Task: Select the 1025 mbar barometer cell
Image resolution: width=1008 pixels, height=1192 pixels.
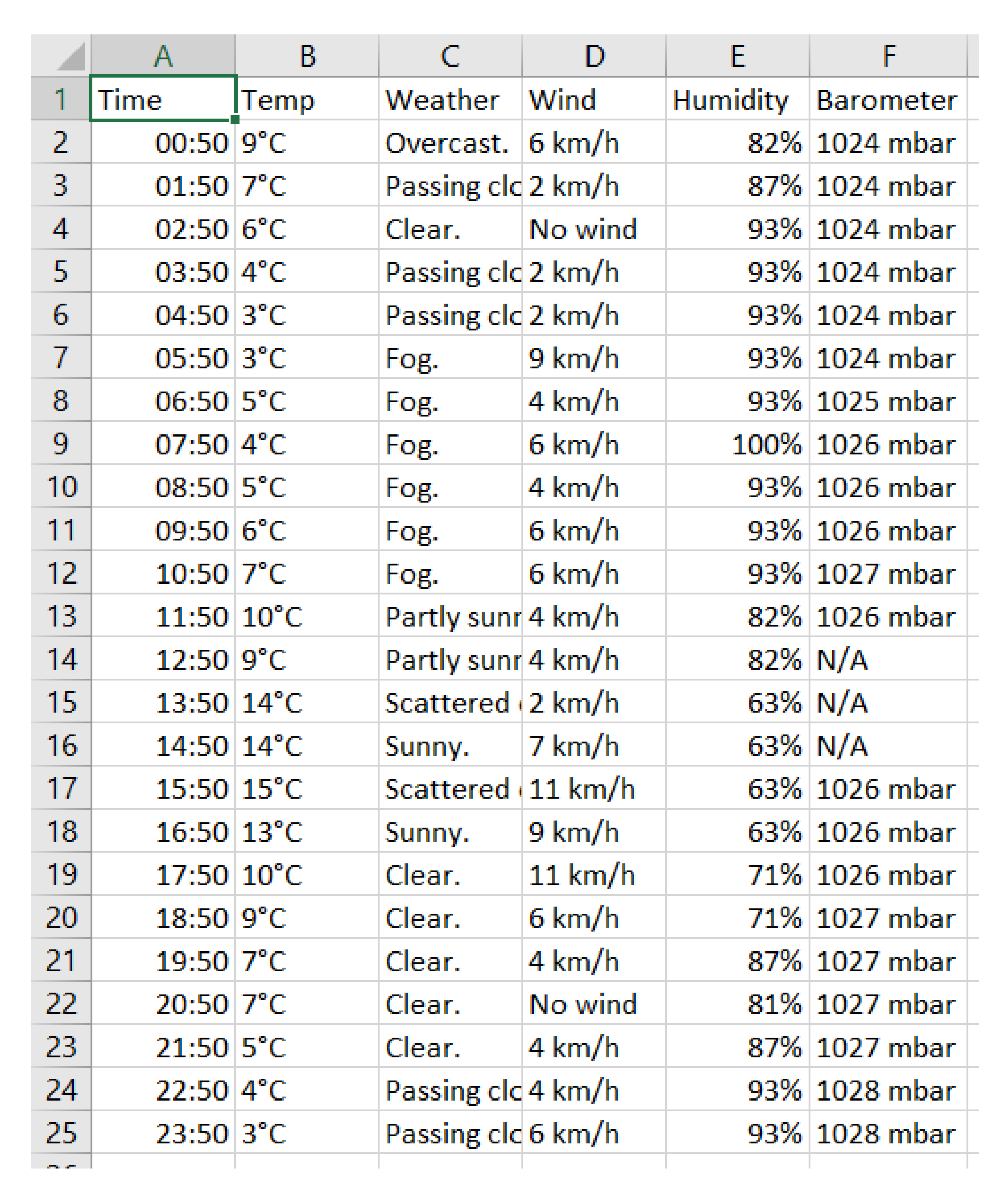Action: pos(888,401)
